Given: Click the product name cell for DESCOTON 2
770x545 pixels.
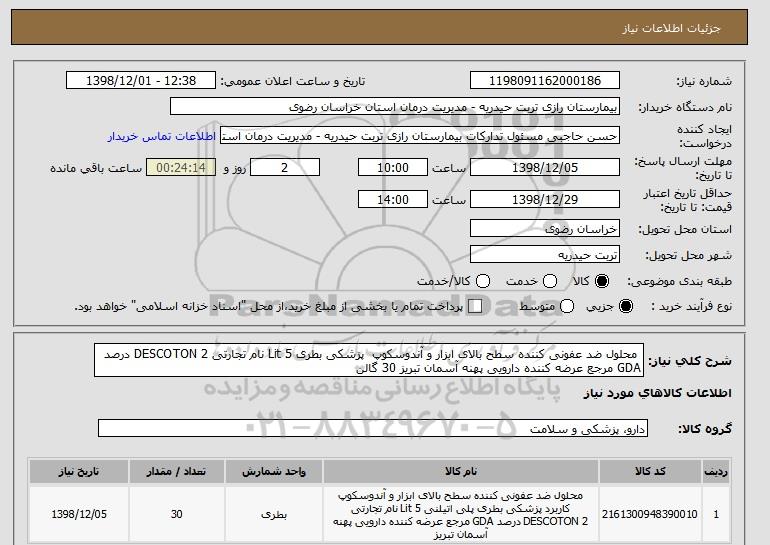Looking at the screenshot, I should (461, 514).
